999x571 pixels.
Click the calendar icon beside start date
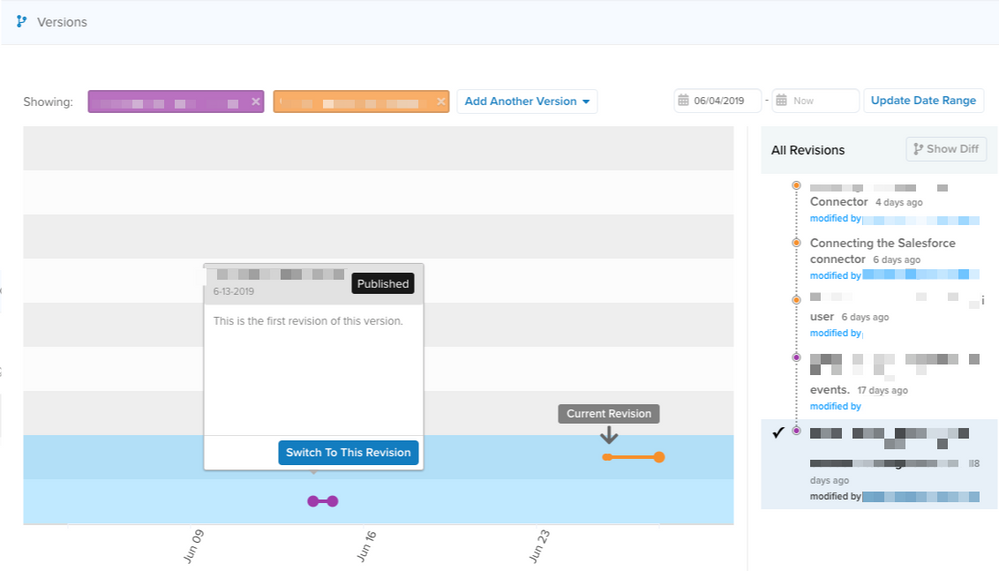(683, 101)
